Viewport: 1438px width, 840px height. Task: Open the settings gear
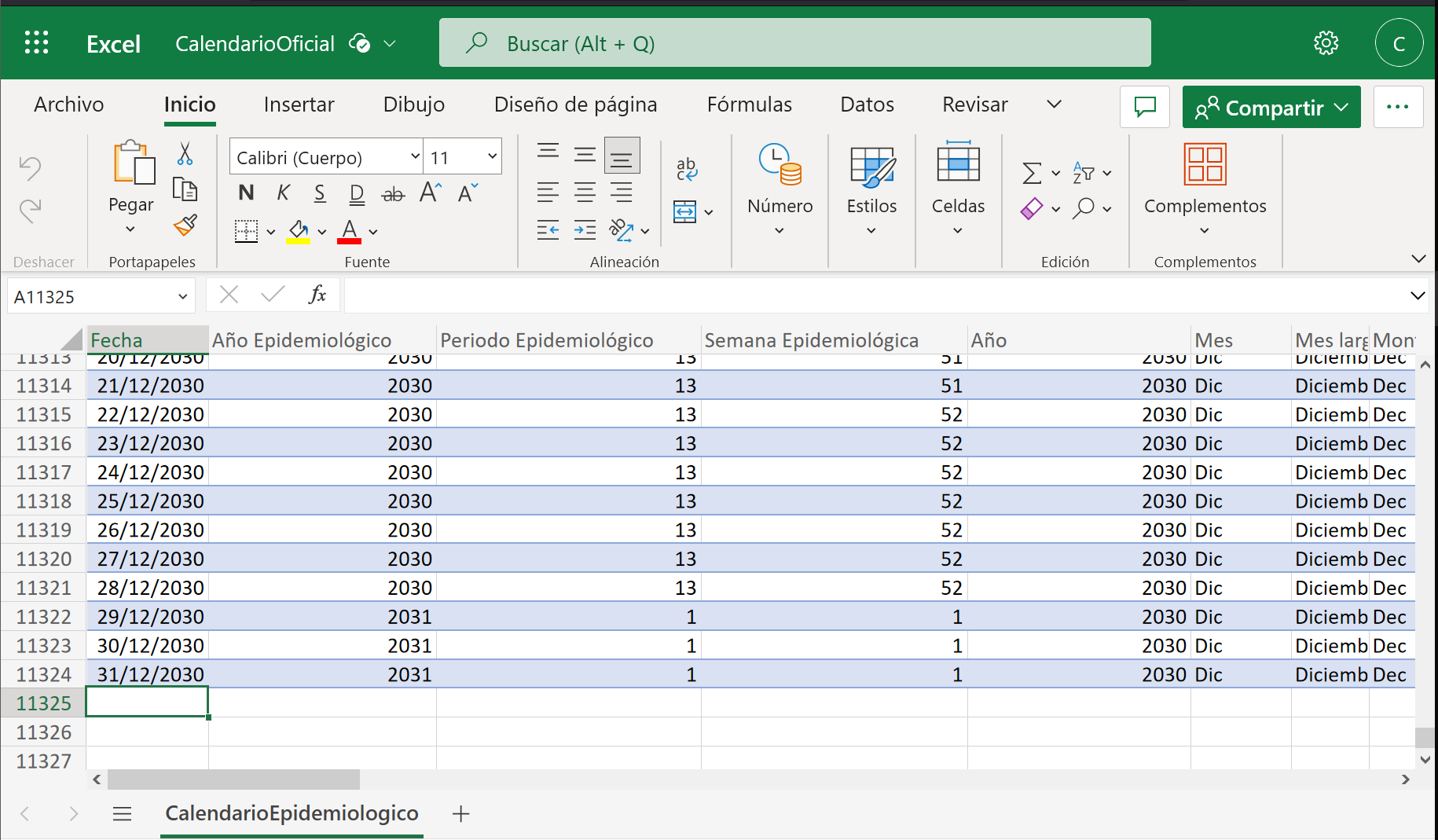click(1326, 42)
